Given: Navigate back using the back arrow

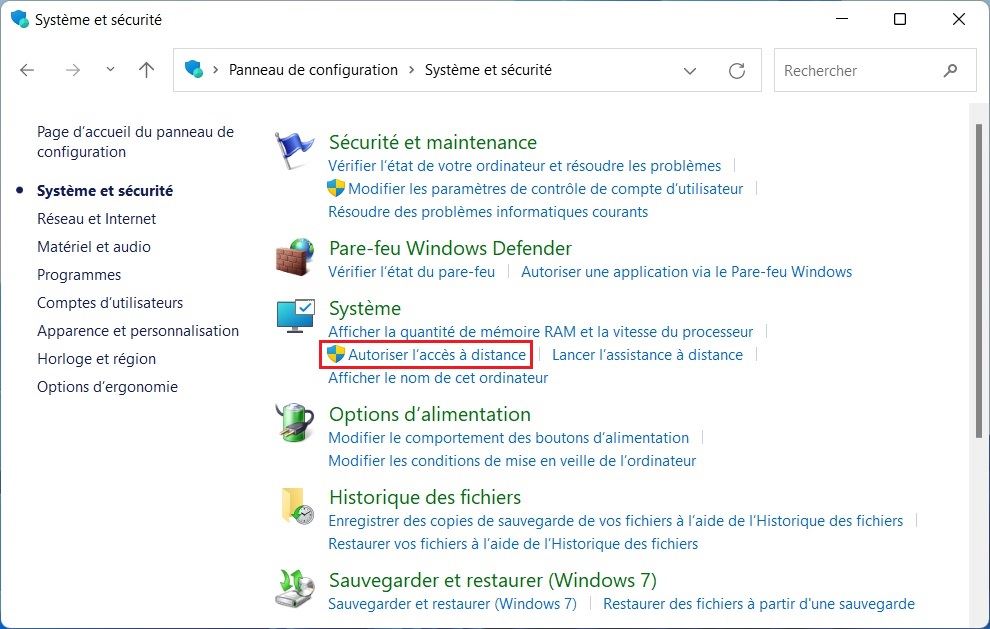Looking at the screenshot, I should (26, 70).
